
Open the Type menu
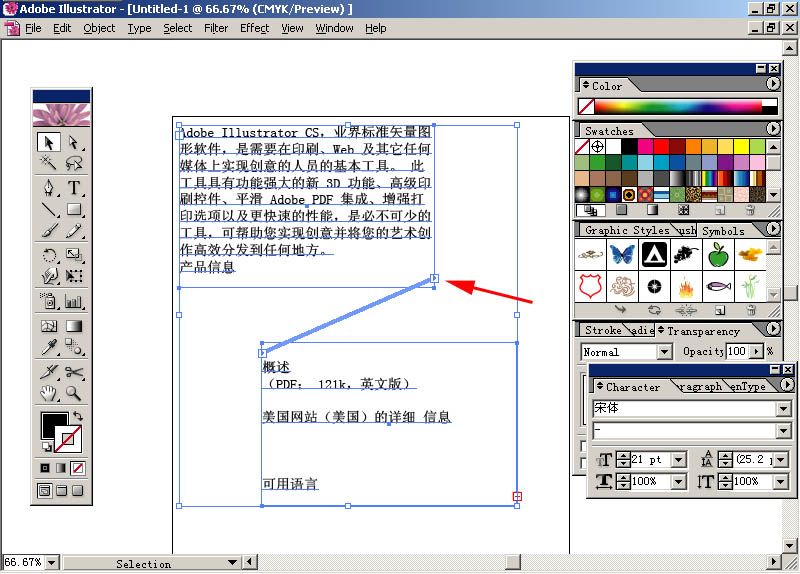139,29
